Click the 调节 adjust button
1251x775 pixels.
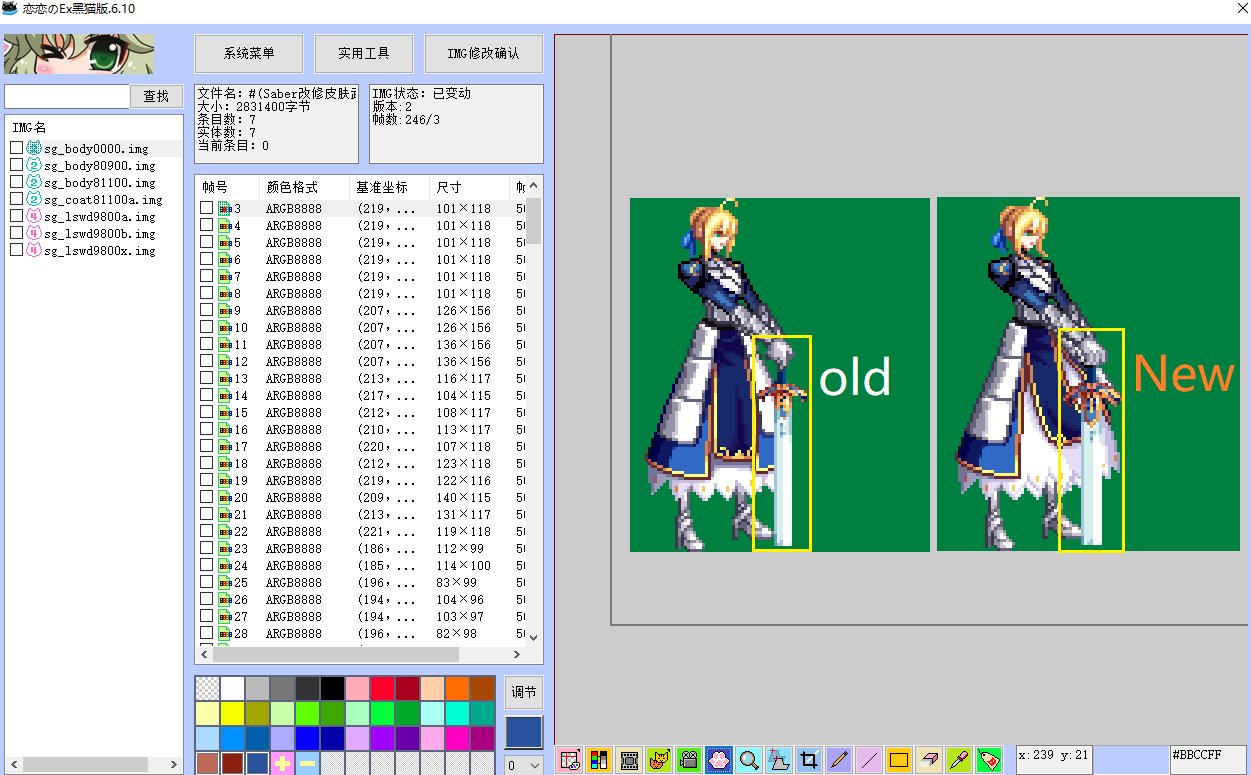point(524,692)
